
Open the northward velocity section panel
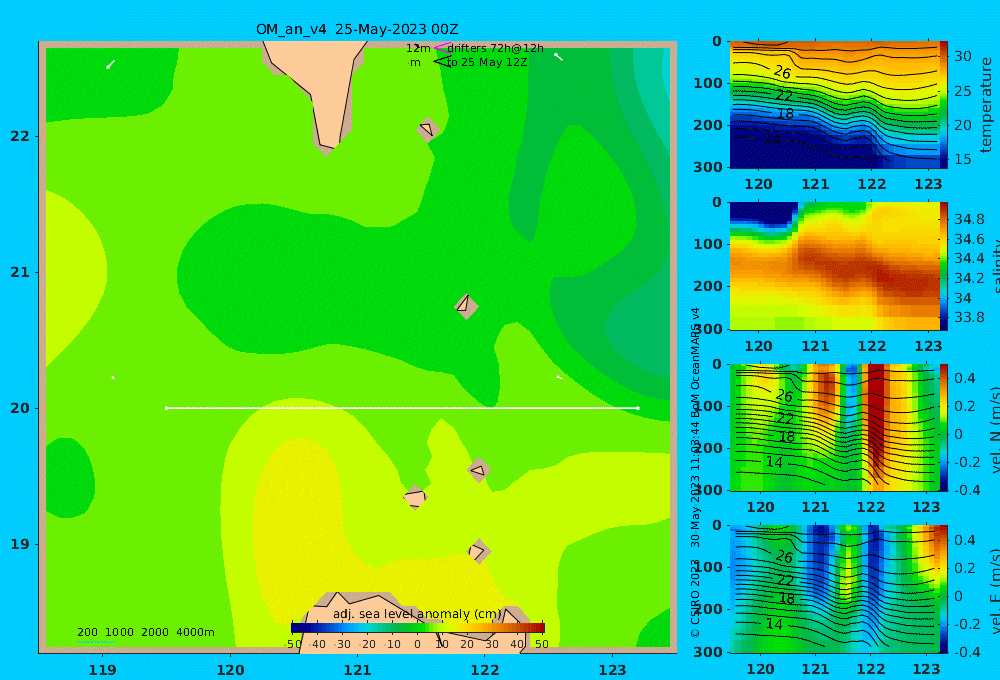coord(834,427)
